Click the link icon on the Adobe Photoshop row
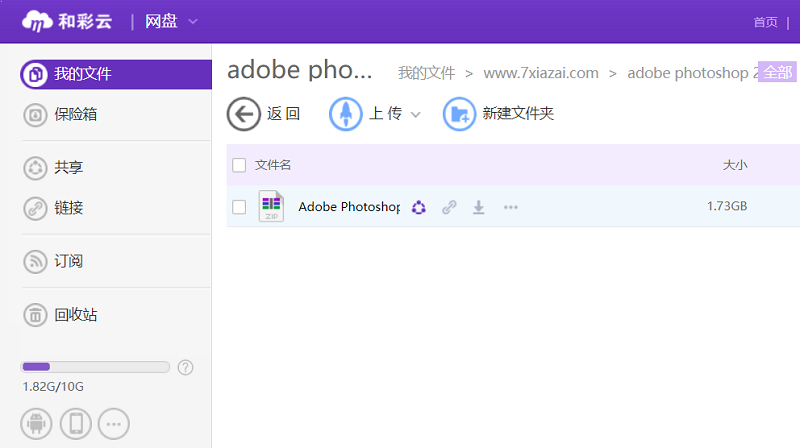800x448 pixels. click(x=449, y=207)
